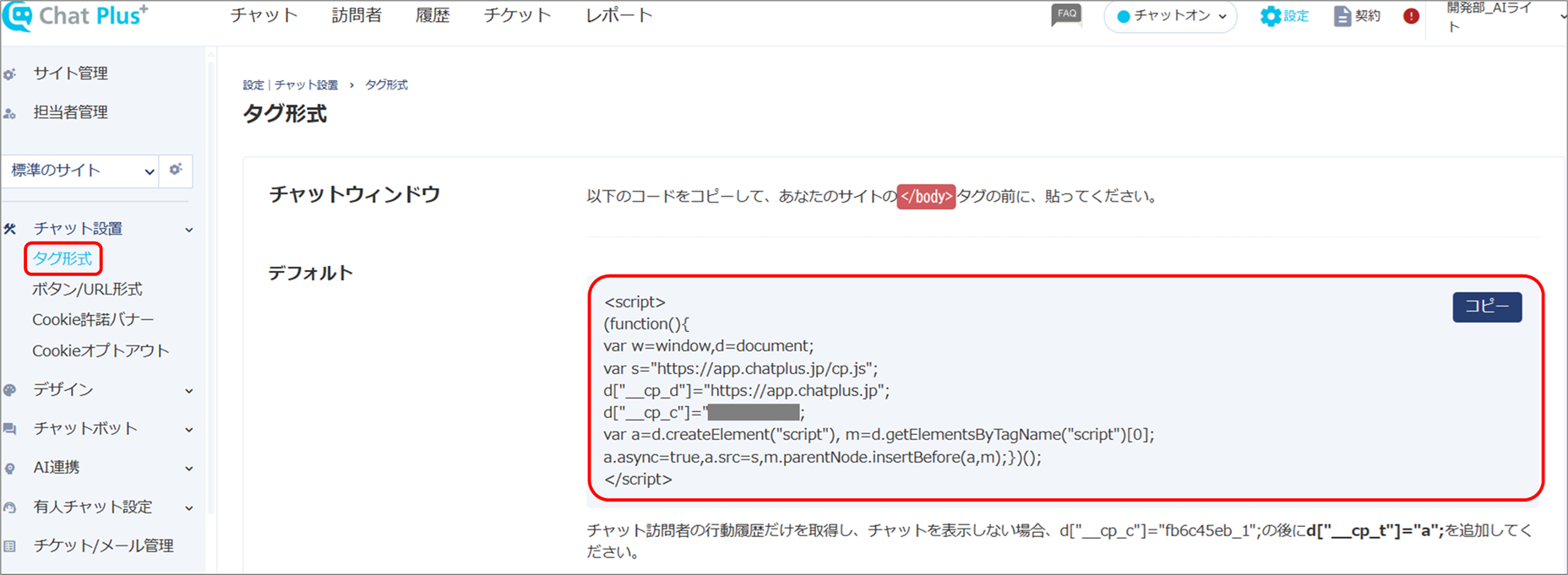Select ボタン/URL形式 in the sidebar
1568x575 pixels.
(x=87, y=289)
